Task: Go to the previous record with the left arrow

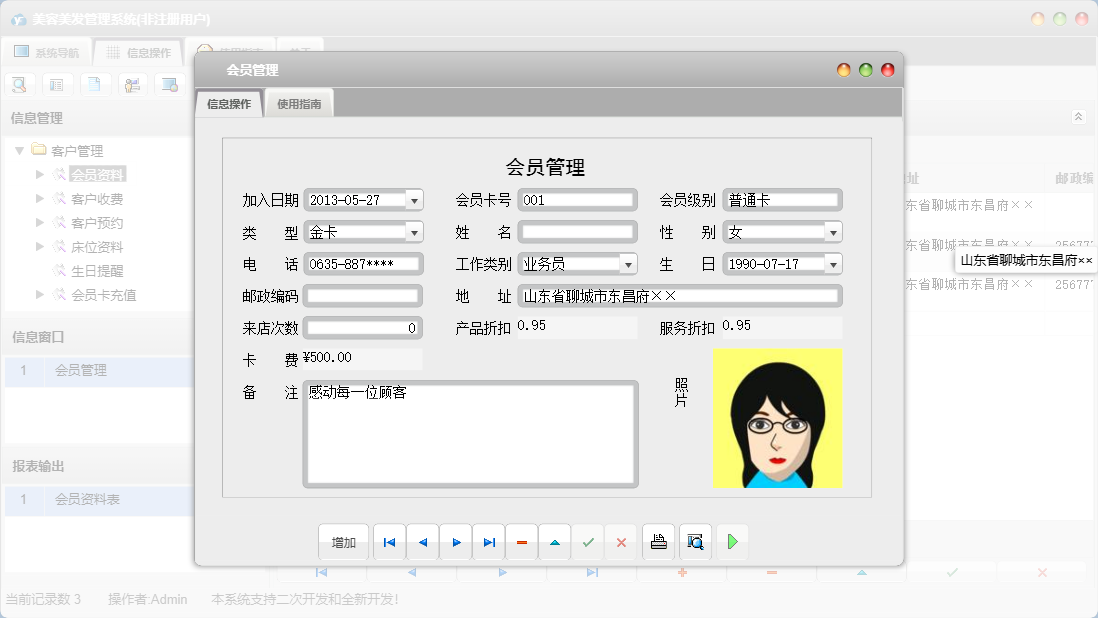Action: point(422,541)
